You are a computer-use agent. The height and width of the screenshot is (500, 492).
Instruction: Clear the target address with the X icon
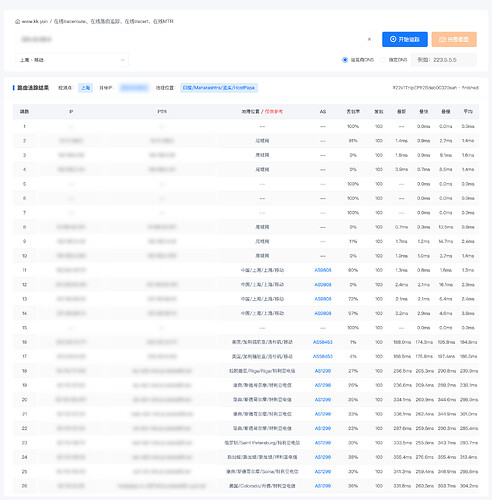369,39
